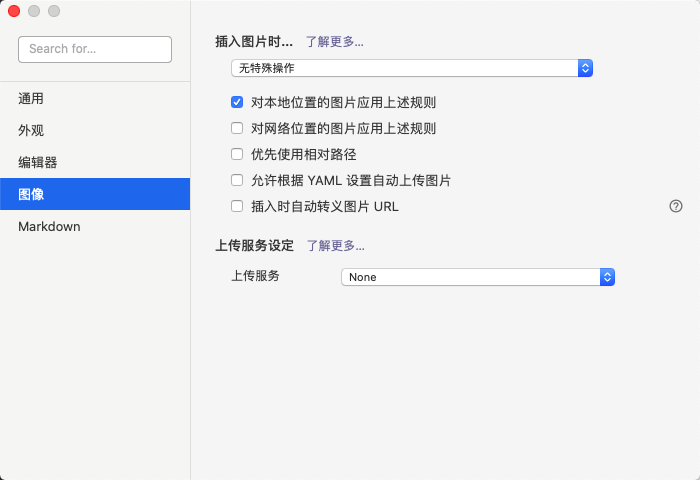Uncheck 对本地位置的图片应用上述规则 checkbox
This screenshot has width=700, height=480.
237,102
